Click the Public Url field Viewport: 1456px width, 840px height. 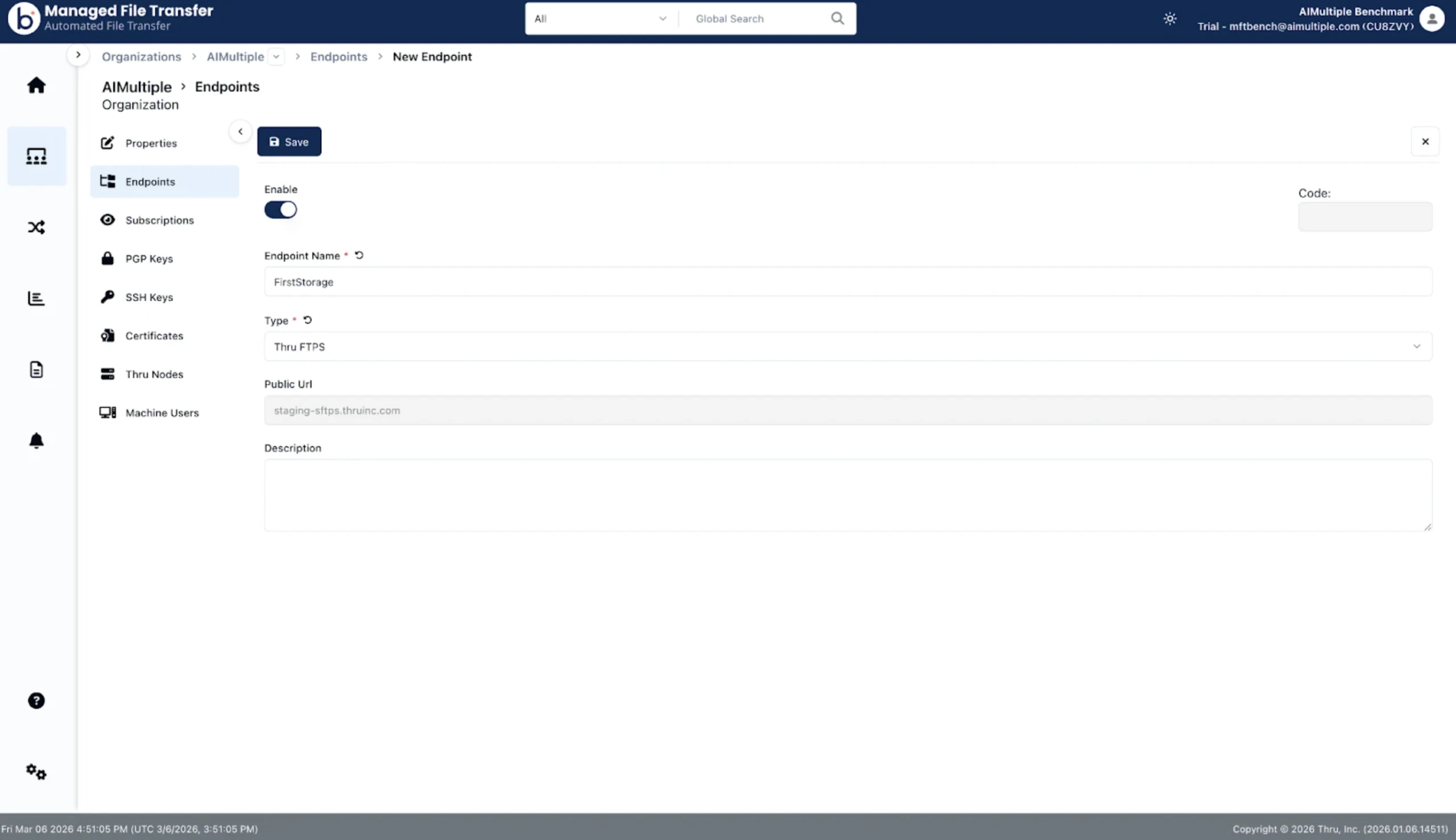[848, 410]
